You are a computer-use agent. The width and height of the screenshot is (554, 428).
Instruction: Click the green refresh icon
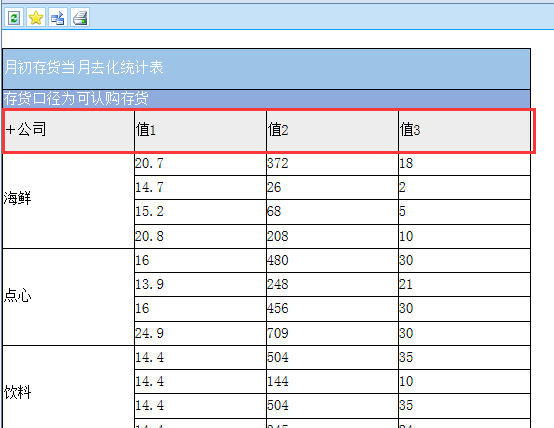pyautogui.click(x=14, y=17)
